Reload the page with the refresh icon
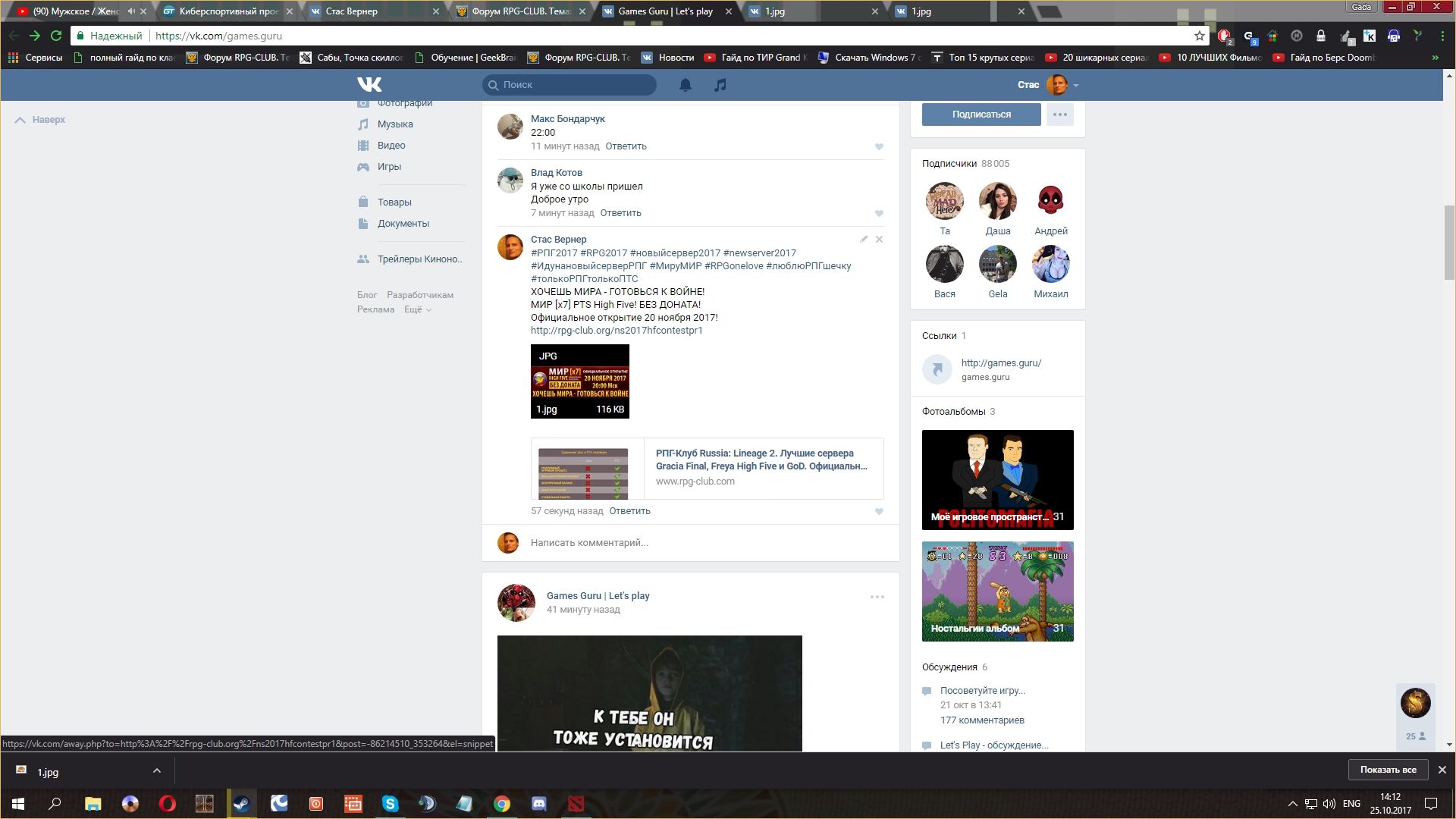Image resolution: width=1456 pixels, height=819 pixels. (55, 36)
